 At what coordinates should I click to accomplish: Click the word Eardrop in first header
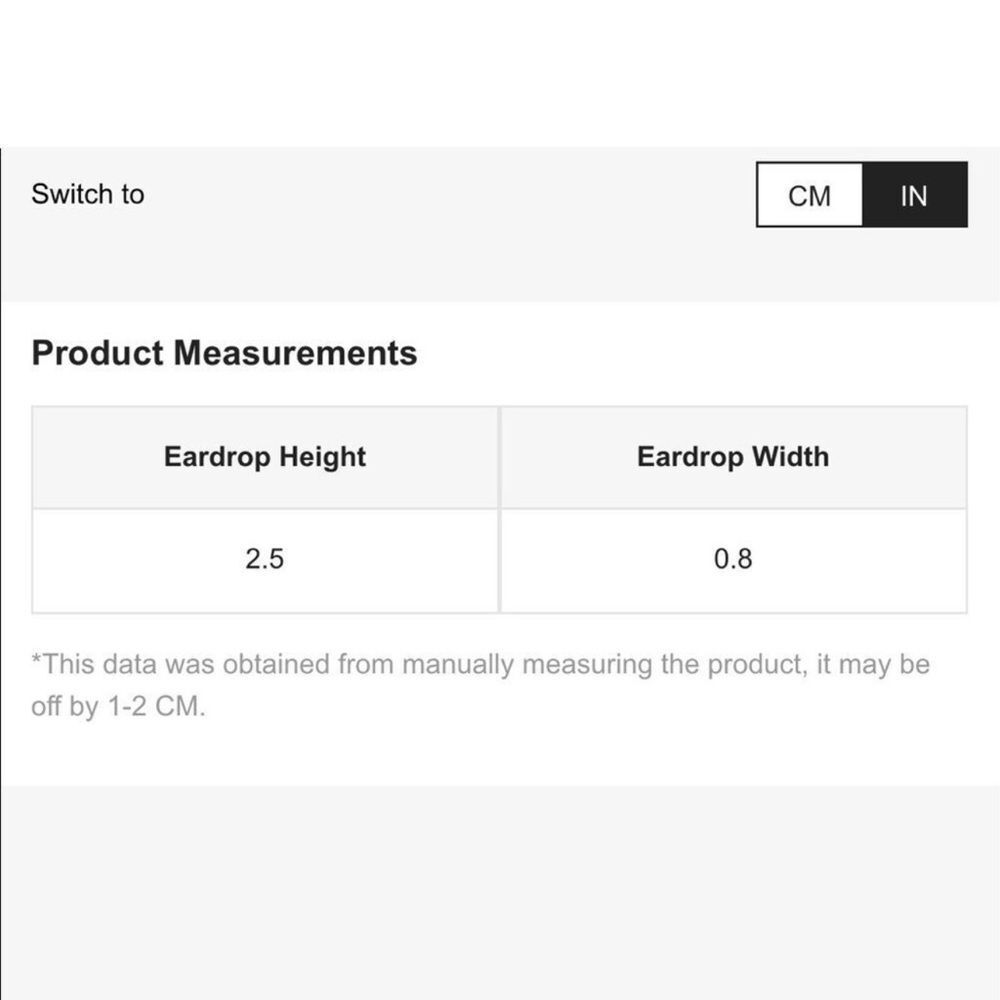coord(217,457)
